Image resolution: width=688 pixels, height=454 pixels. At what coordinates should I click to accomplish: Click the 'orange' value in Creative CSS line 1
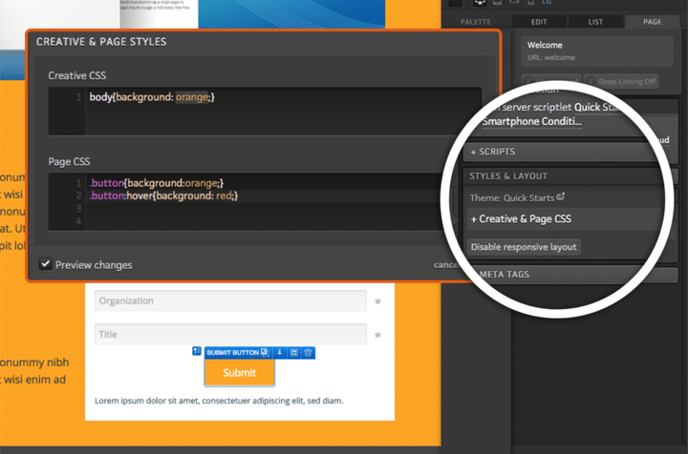point(192,97)
